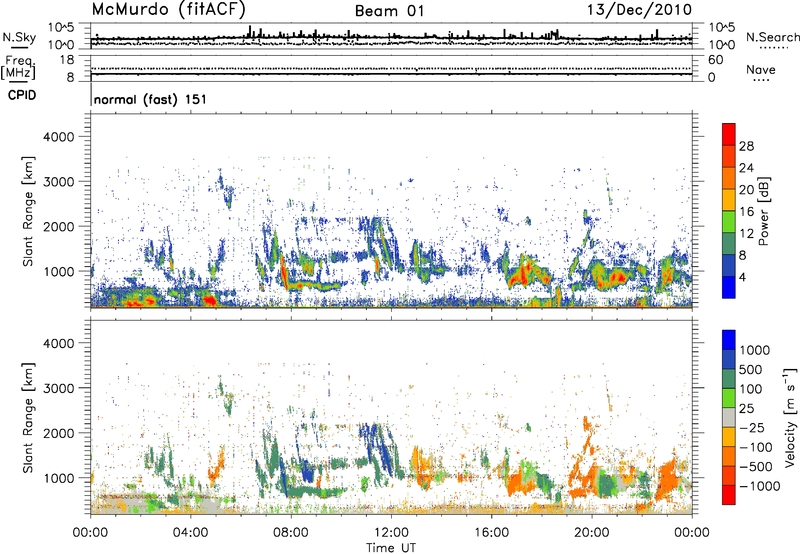Select the 'normal (fast) 151' mode text

coord(151,99)
